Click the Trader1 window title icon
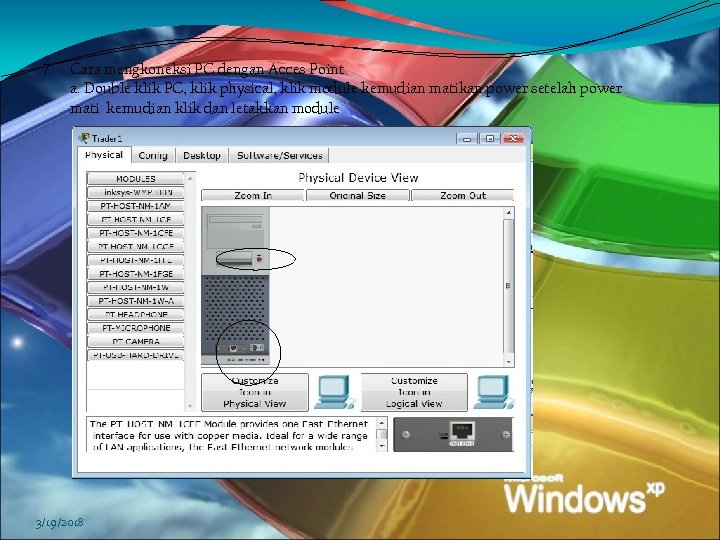The image size is (720, 540). click(x=84, y=138)
